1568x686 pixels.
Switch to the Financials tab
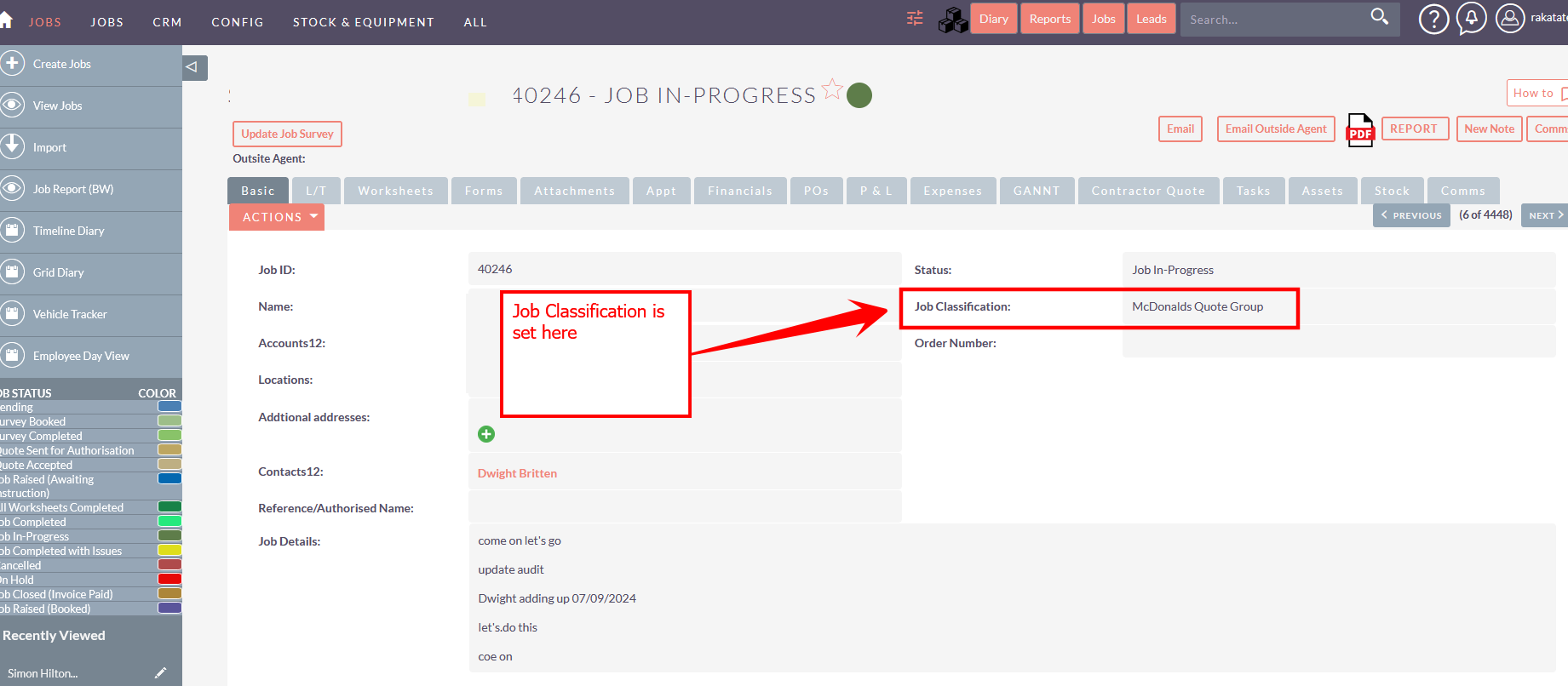(740, 191)
